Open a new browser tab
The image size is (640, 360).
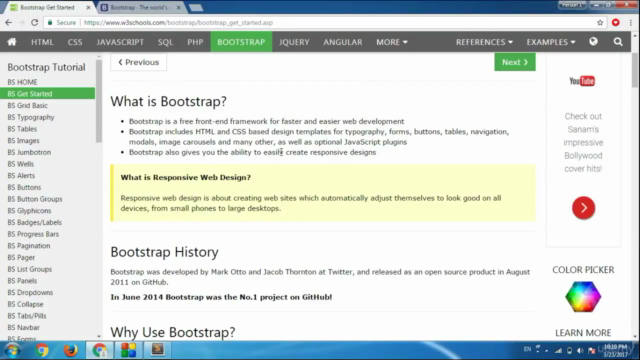click(x=196, y=7)
